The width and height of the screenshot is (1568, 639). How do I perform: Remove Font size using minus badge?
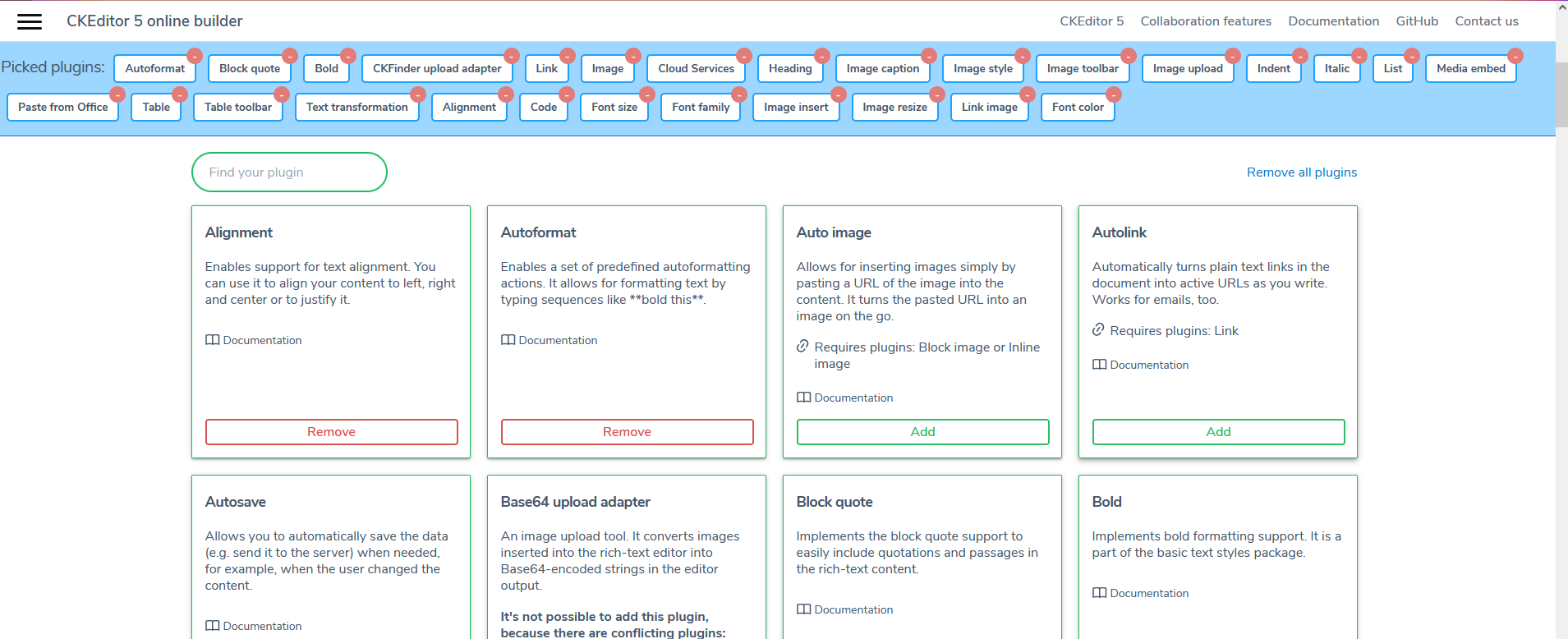pyautogui.click(x=647, y=94)
